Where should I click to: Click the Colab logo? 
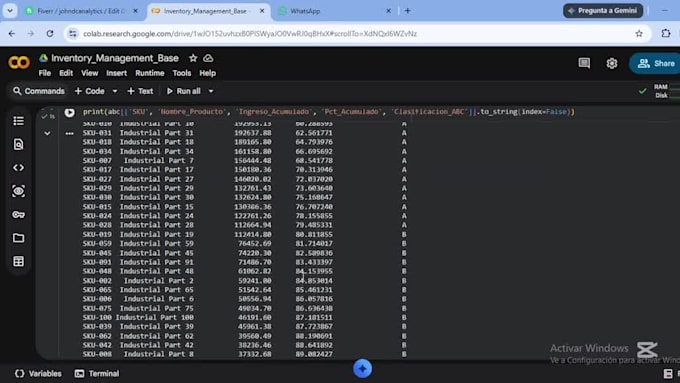point(19,62)
